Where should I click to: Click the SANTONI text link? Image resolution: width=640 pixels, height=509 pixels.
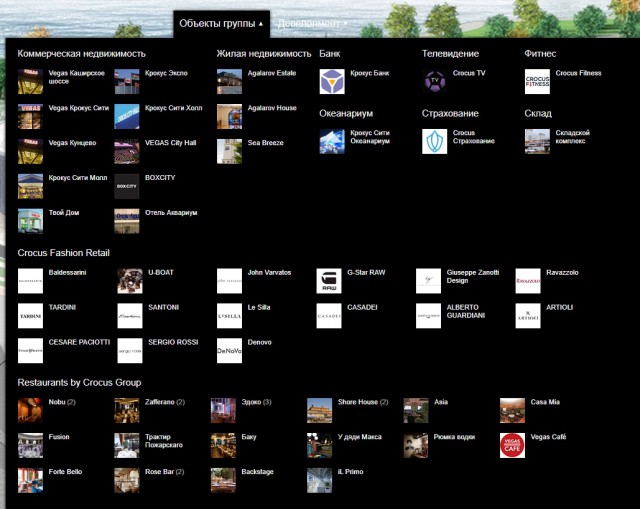tap(164, 307)
